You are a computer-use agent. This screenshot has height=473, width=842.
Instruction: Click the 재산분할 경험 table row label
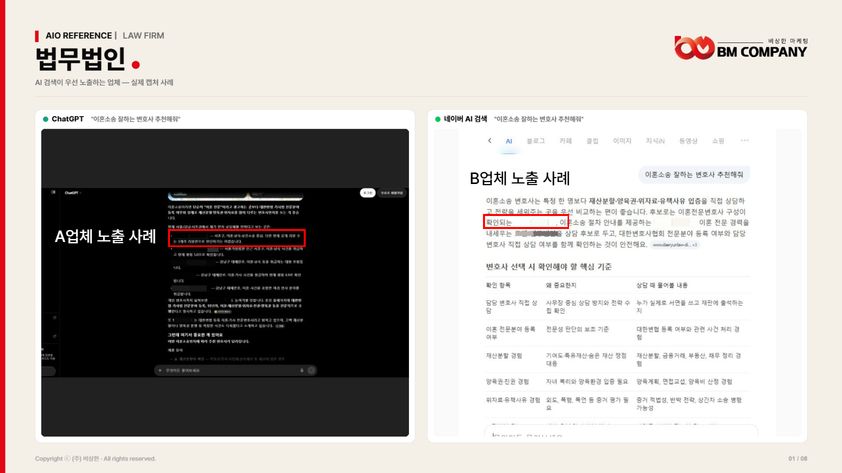coord(504,355)
